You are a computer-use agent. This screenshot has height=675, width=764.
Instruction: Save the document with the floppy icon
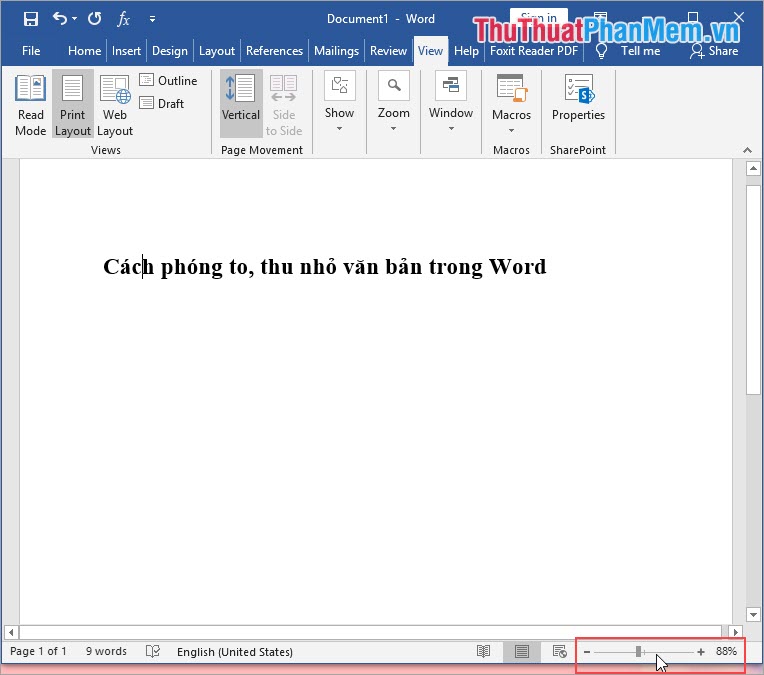pos(31,19)
